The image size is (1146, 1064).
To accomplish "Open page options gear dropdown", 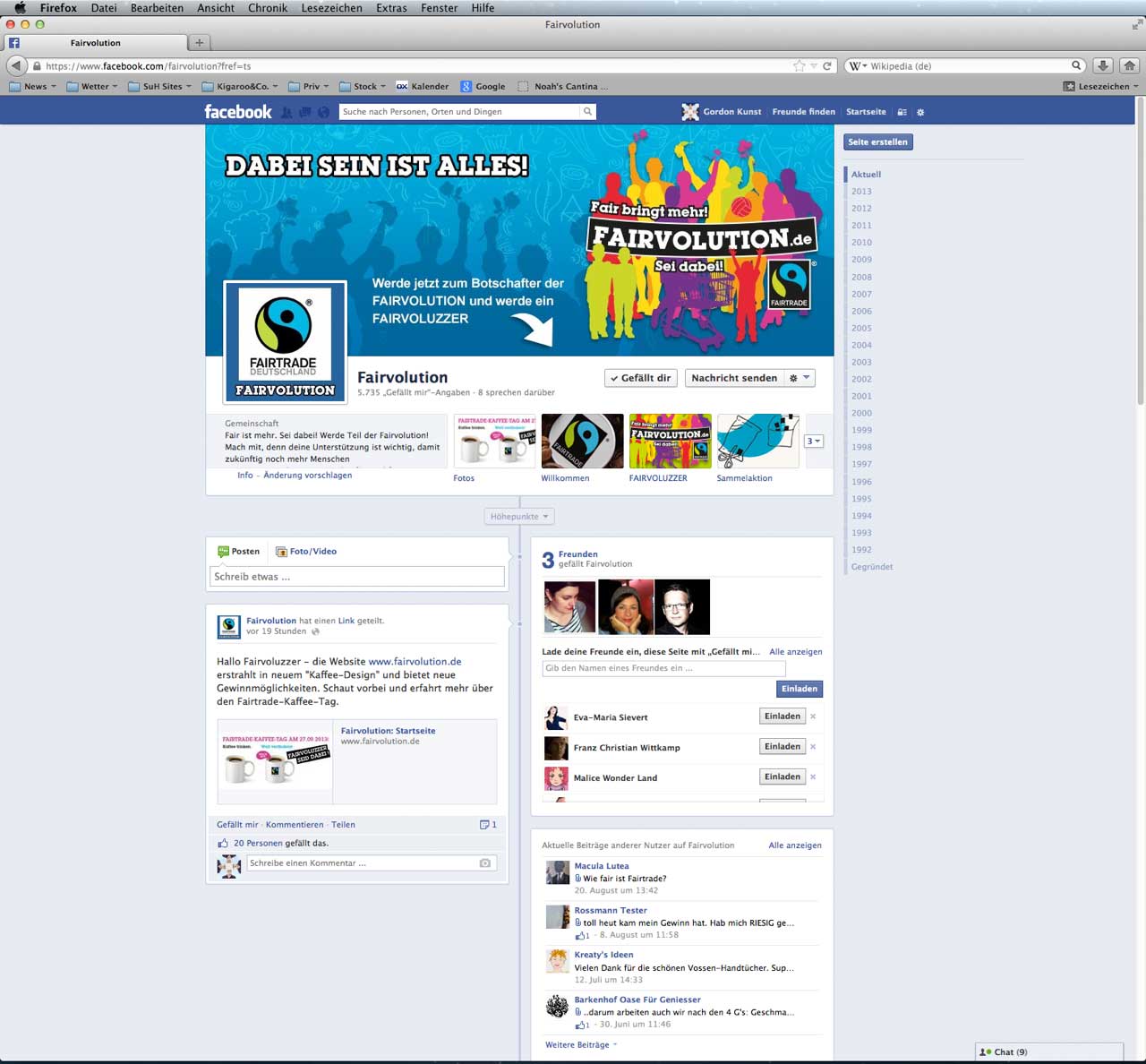I will [x=799, y=378].
